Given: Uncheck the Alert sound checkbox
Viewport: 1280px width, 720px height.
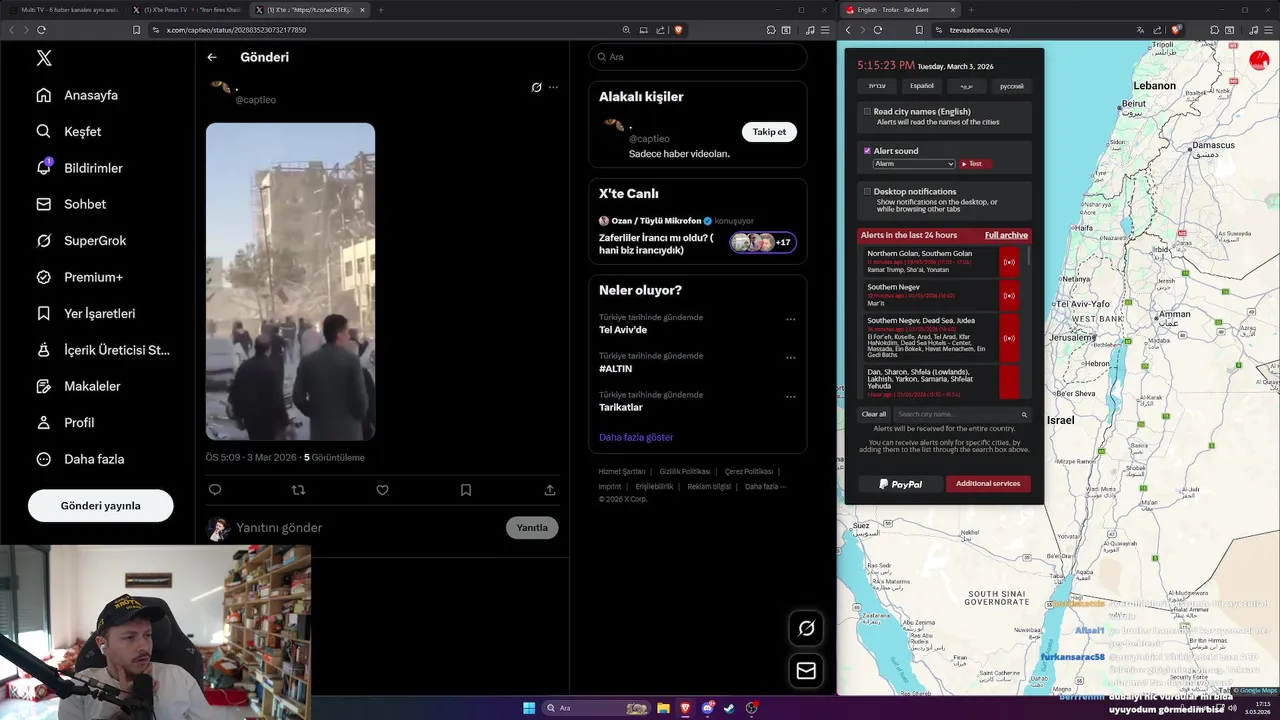Looking at the screenshot, I should click(867, 150).
